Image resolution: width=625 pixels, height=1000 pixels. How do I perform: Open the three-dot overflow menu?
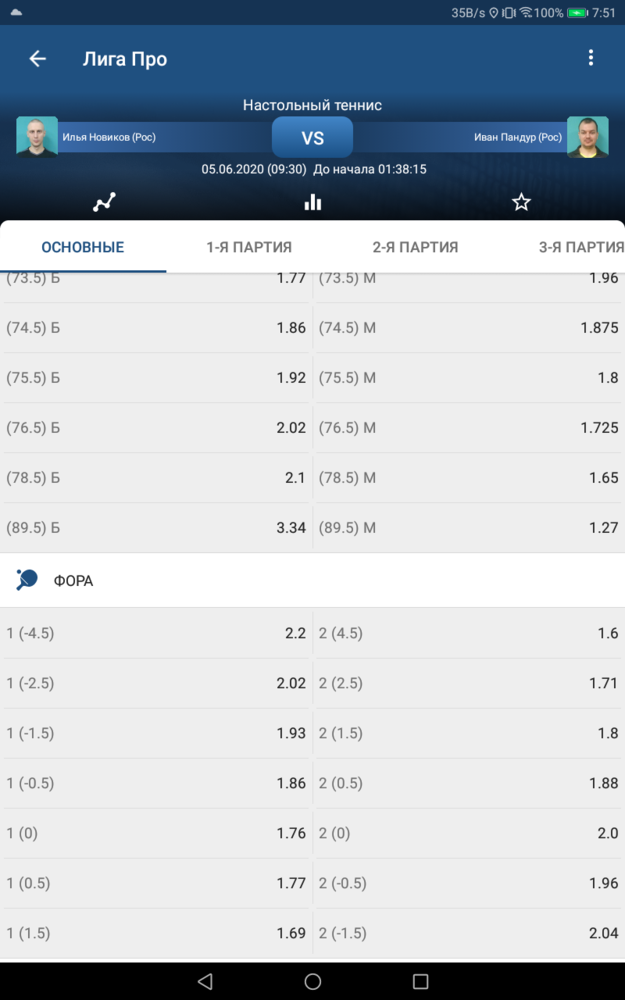pyautogui.click(x=591, y=57)
